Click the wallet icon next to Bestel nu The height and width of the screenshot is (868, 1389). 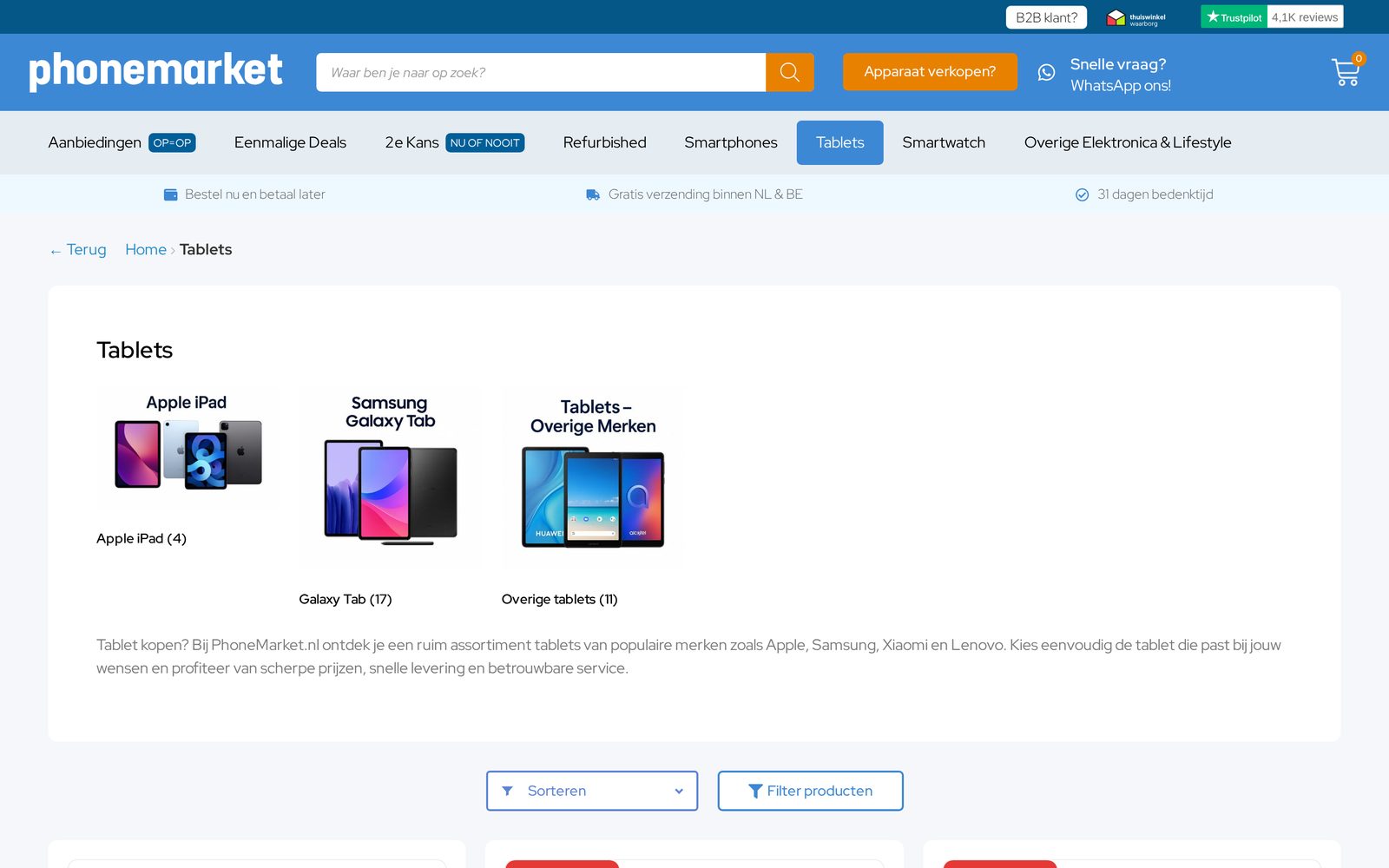click(171, 194)
